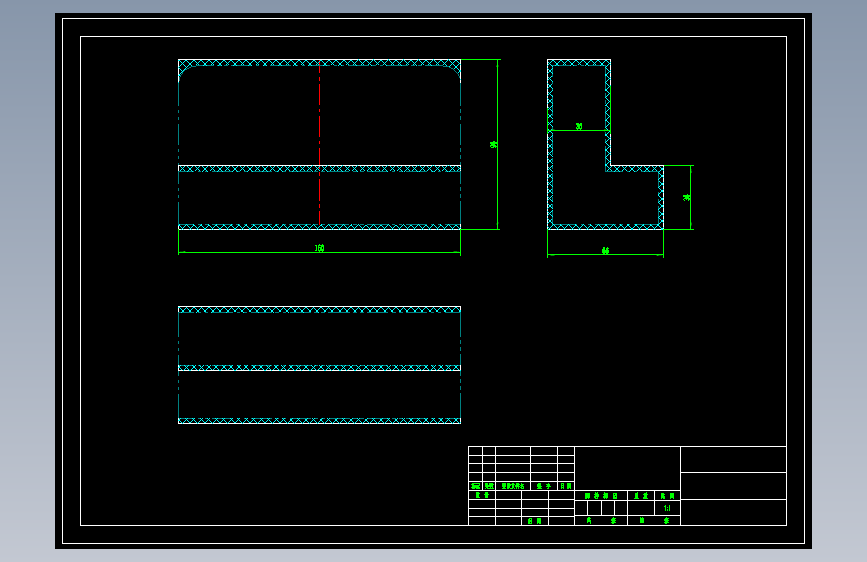Select the 1:1 scale value in title block
867x562 pixels.
(667, 508)
